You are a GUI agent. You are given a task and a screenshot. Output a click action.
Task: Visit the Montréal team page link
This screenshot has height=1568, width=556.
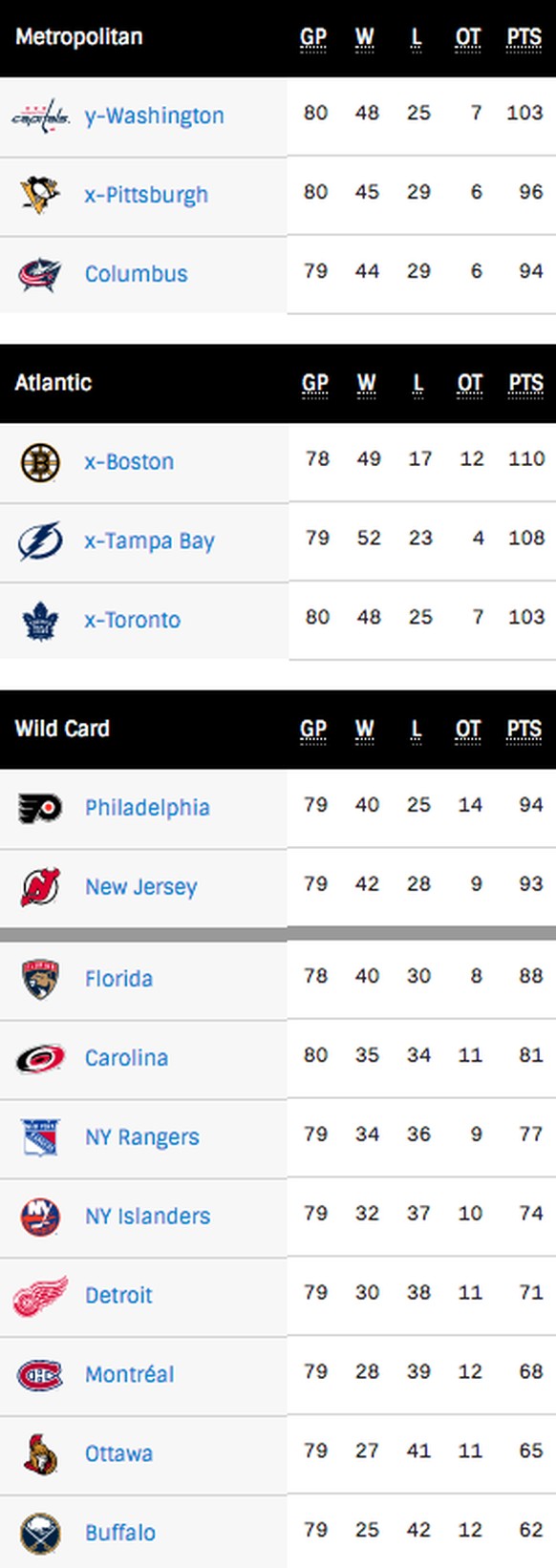[x=130, y=1374]
